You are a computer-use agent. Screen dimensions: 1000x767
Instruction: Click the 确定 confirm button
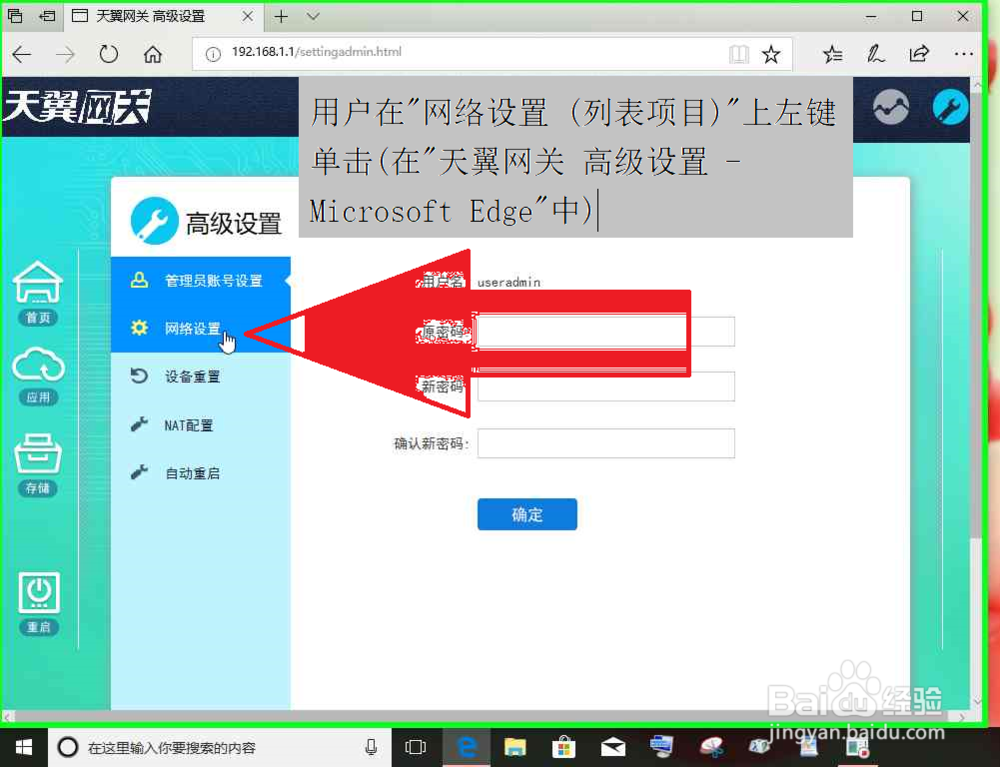point(527,514)
